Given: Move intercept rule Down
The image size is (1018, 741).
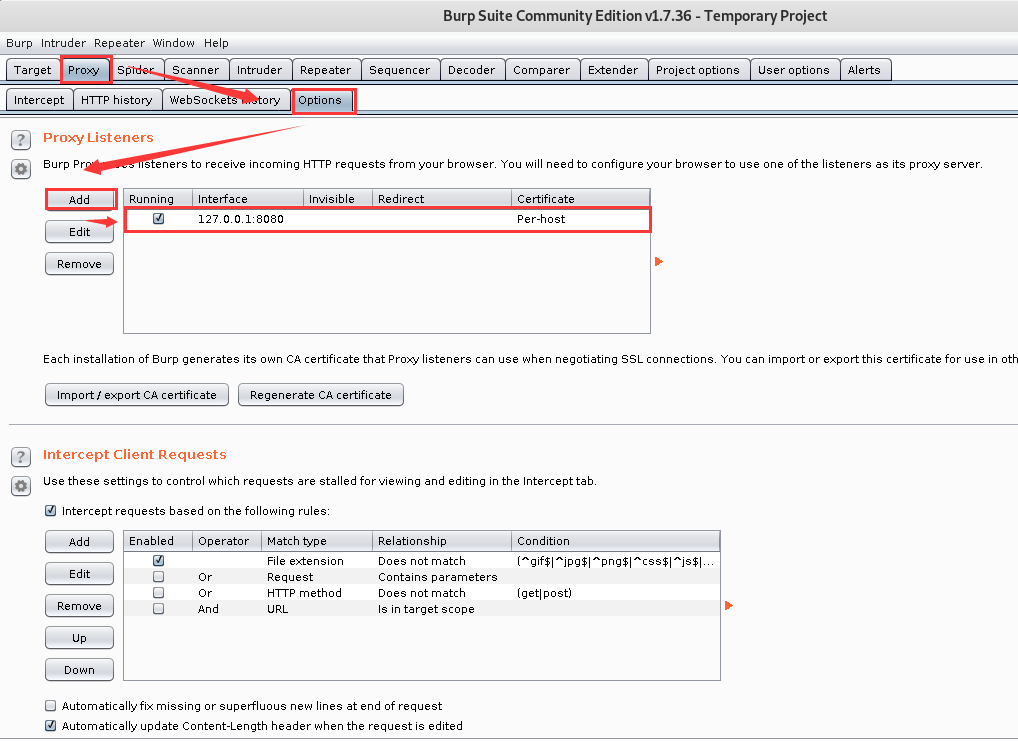Looking at the screenshot, I should (x=80, y=670).
